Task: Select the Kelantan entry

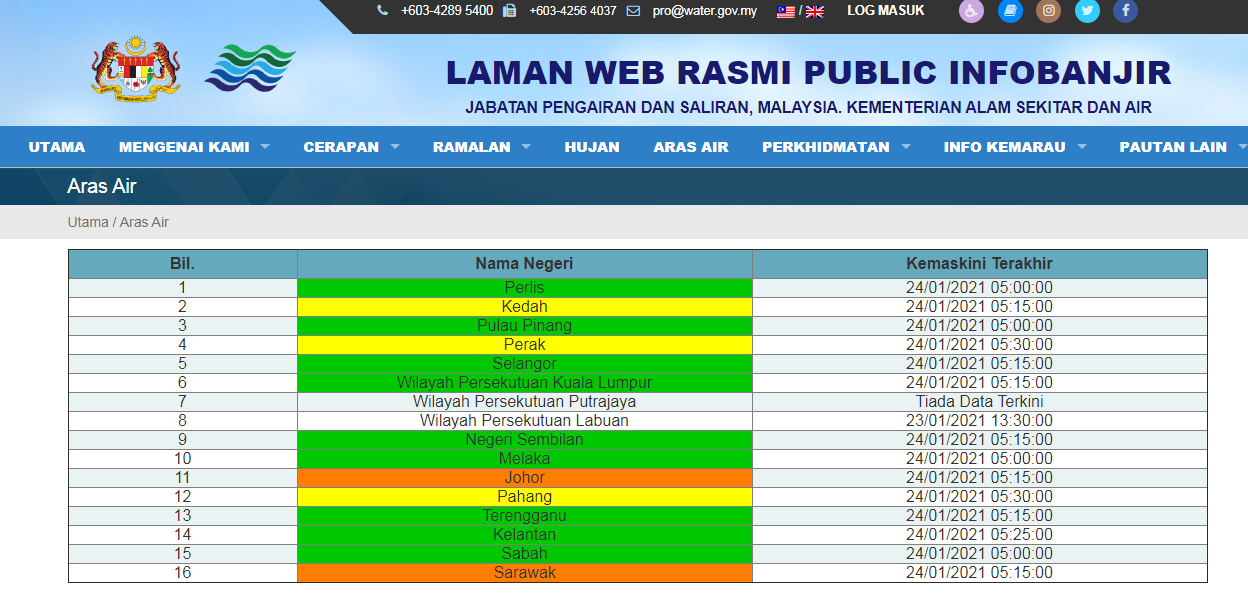Action: pos(525,535)
